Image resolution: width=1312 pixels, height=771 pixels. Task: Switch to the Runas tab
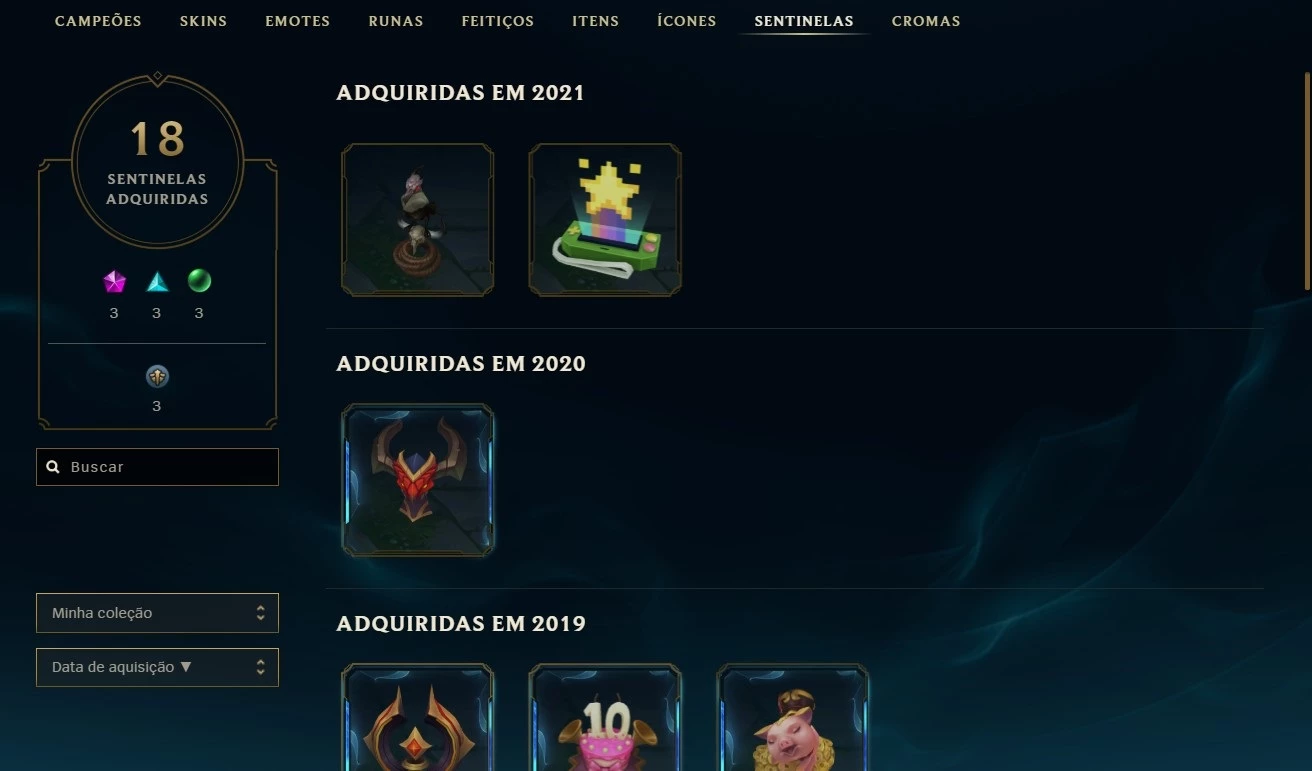(396, 21)
